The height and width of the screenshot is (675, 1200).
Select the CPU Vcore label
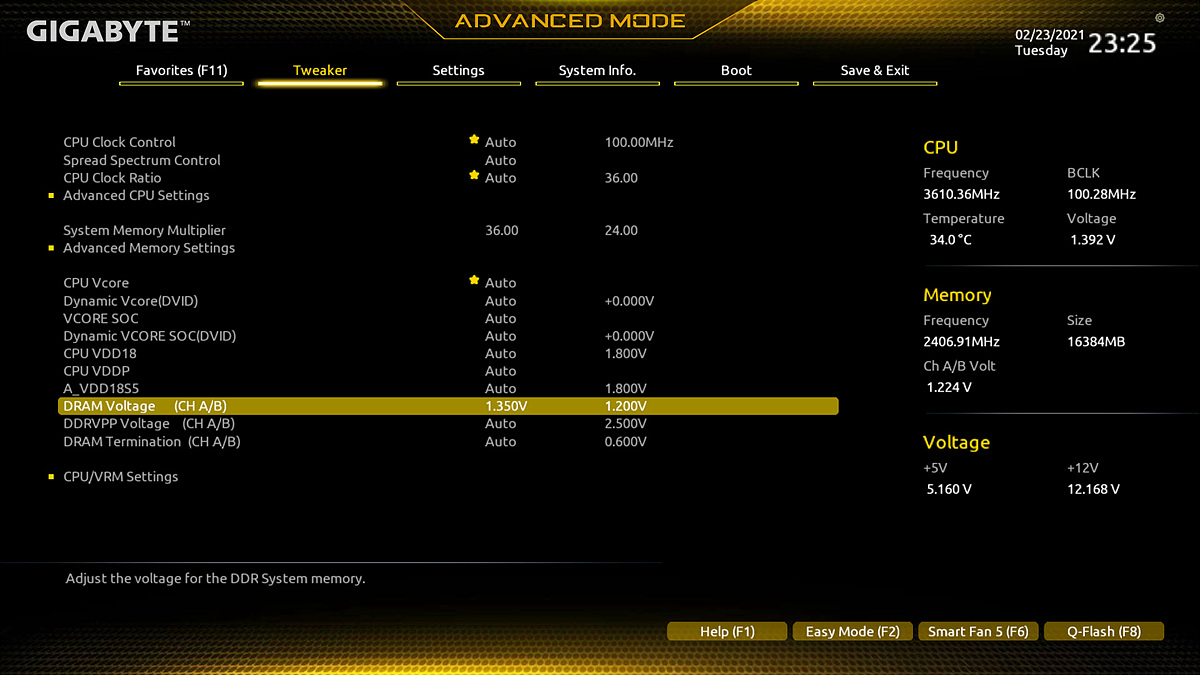tap(96, 283)
